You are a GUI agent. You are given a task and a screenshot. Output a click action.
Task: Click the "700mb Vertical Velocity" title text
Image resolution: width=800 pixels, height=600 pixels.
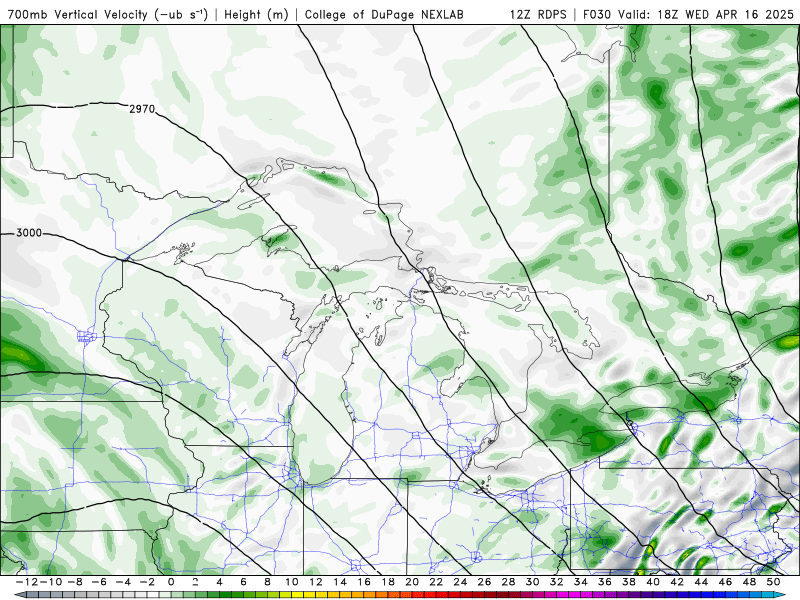coord(78,14)
